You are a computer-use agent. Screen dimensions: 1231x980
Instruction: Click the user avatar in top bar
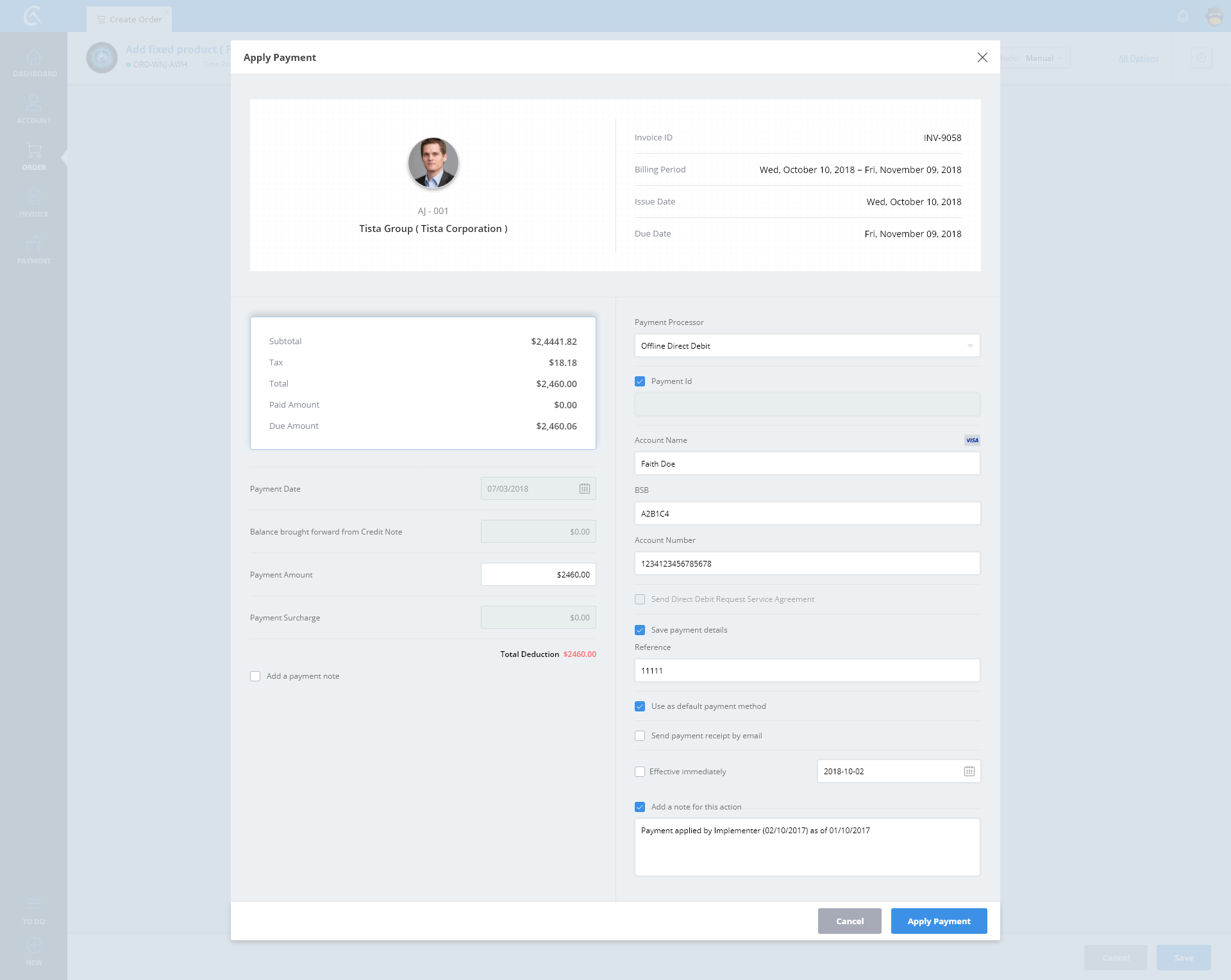(x=1214, y=16)
